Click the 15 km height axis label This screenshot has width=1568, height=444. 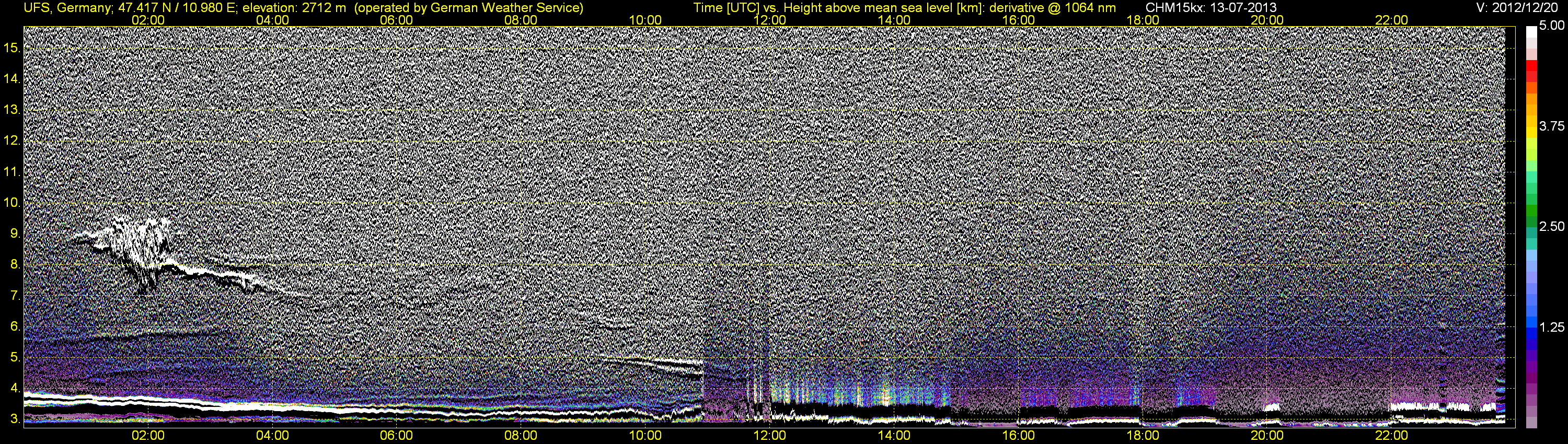[x=11, y=48]
